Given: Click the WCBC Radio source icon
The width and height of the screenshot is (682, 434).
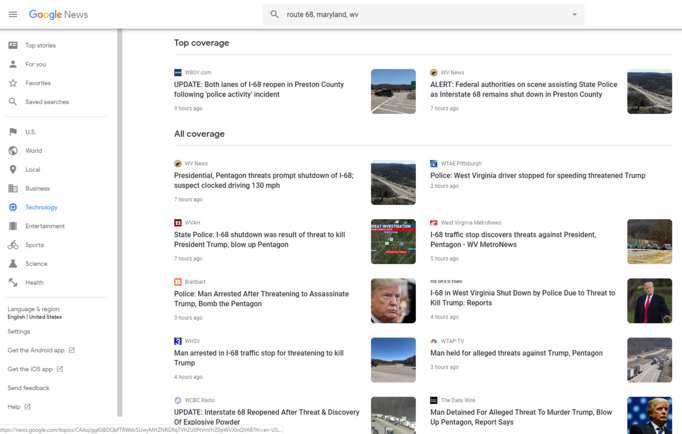Looking at the screenshot, I should pyautogui.click(x=177, y=400).
